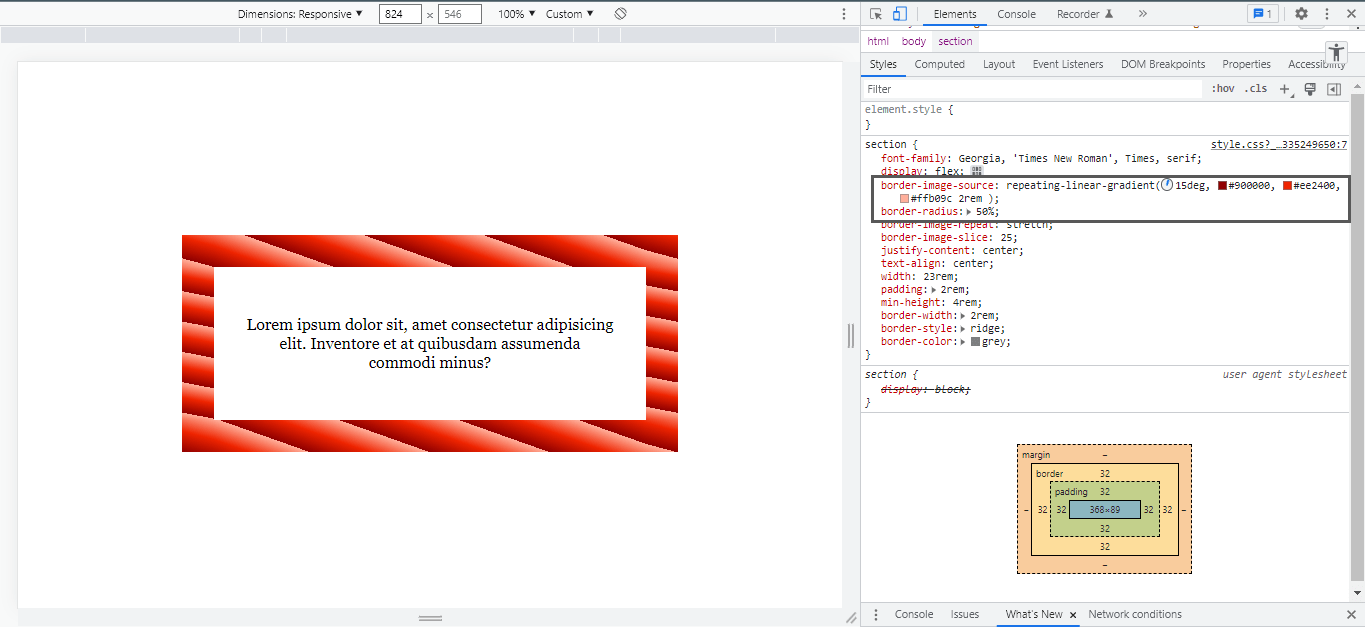Click the Lorem ipsum paragraph in the page

point(430,344)
